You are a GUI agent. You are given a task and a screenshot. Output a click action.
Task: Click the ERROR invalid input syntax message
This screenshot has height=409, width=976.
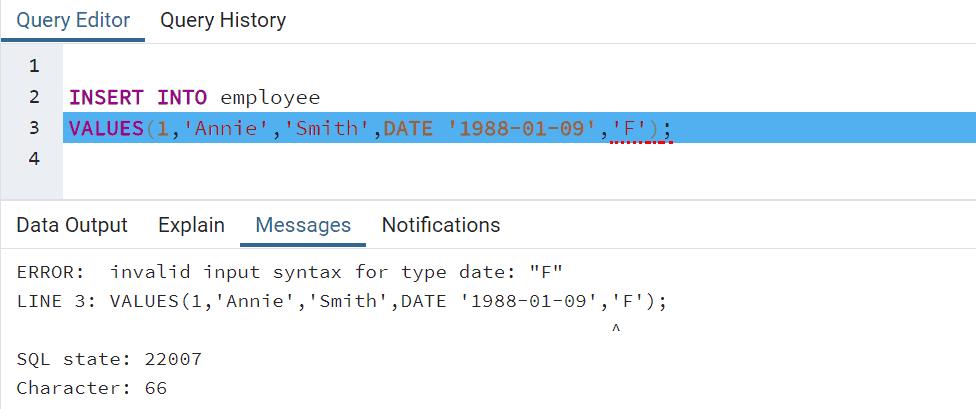pos(291,272)
